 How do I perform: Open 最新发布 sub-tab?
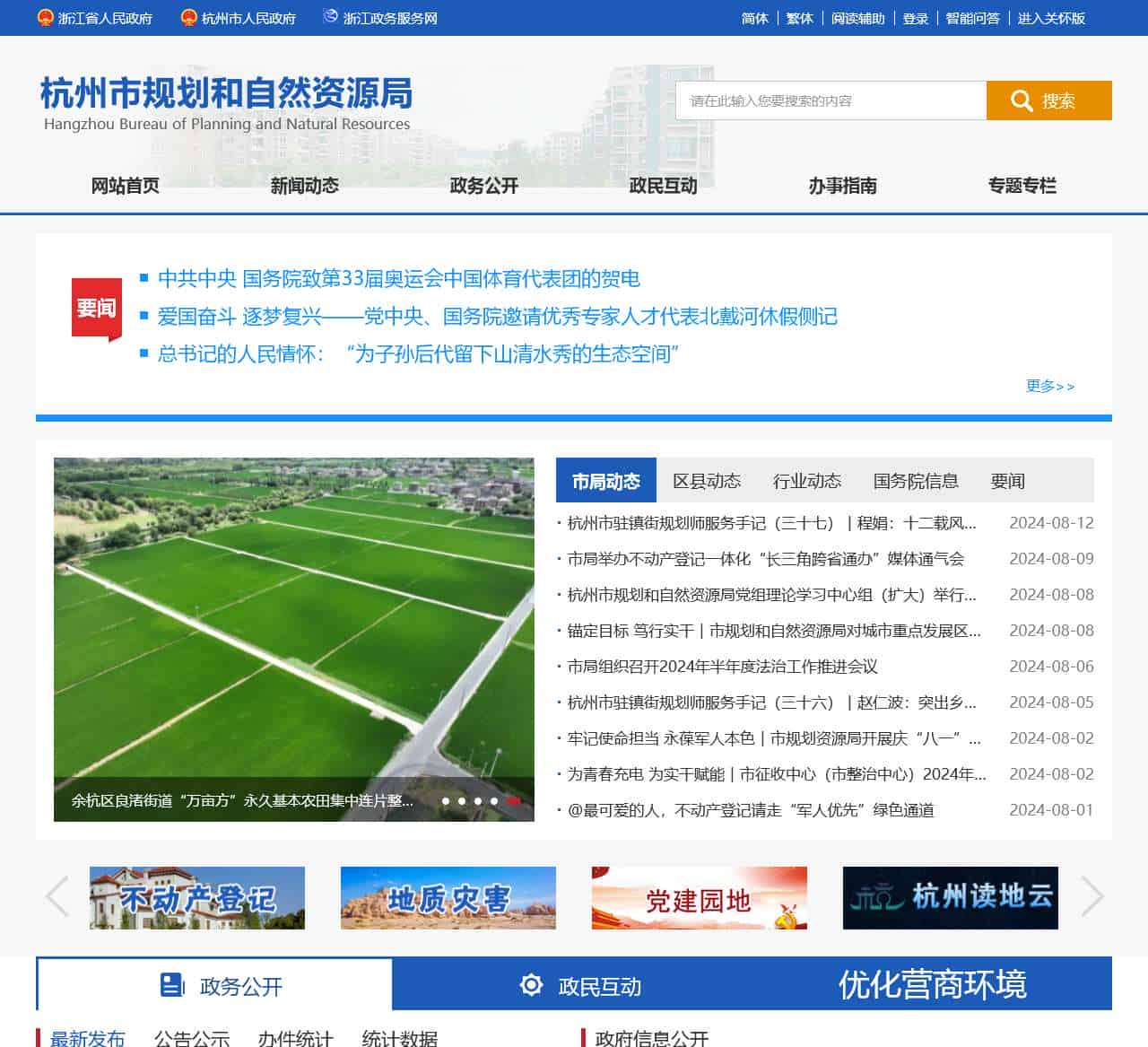pyautogui.click(x=87, y=1039)
